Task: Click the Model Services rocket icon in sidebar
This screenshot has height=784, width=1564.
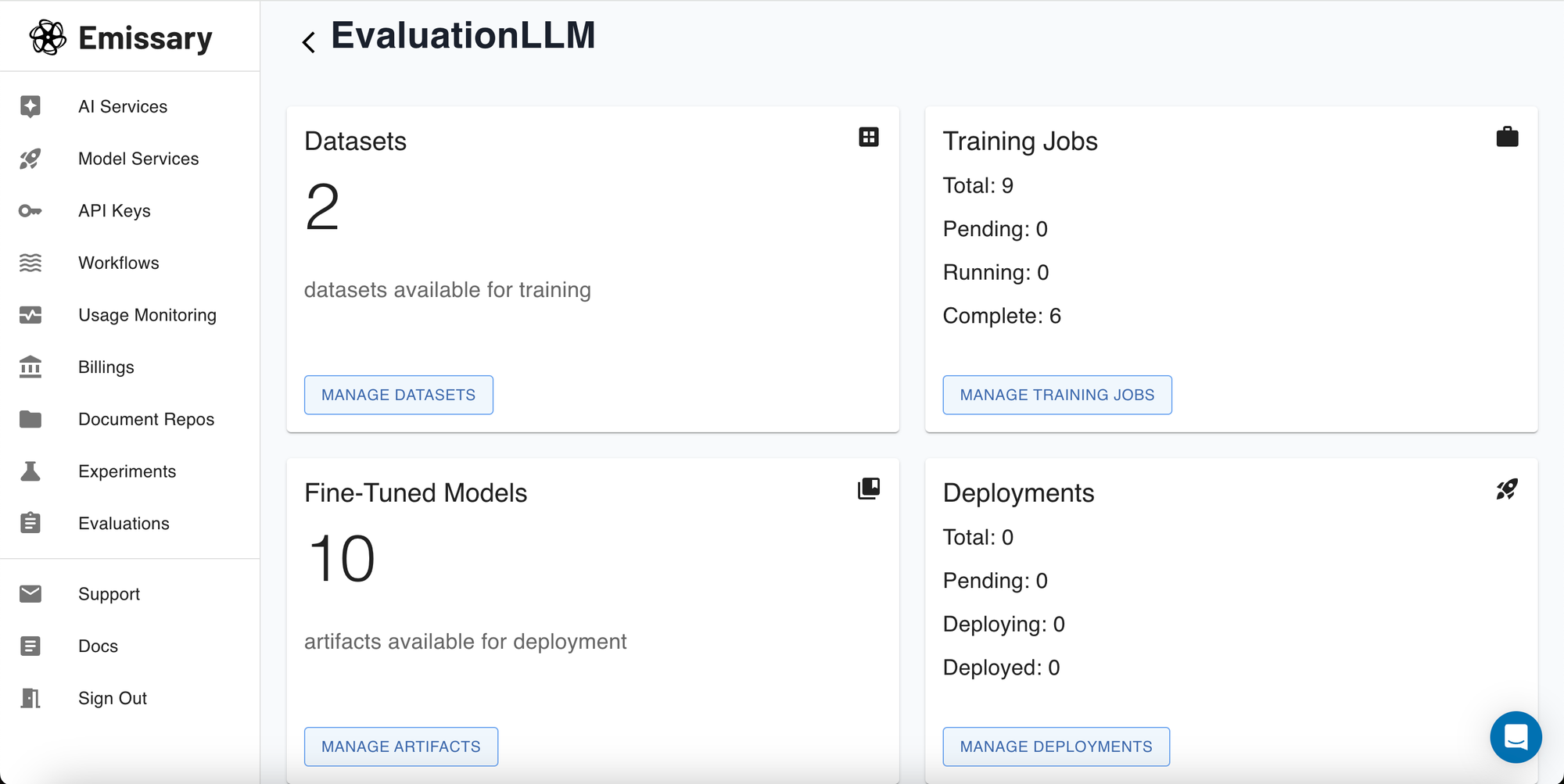Action: point(30,159)
